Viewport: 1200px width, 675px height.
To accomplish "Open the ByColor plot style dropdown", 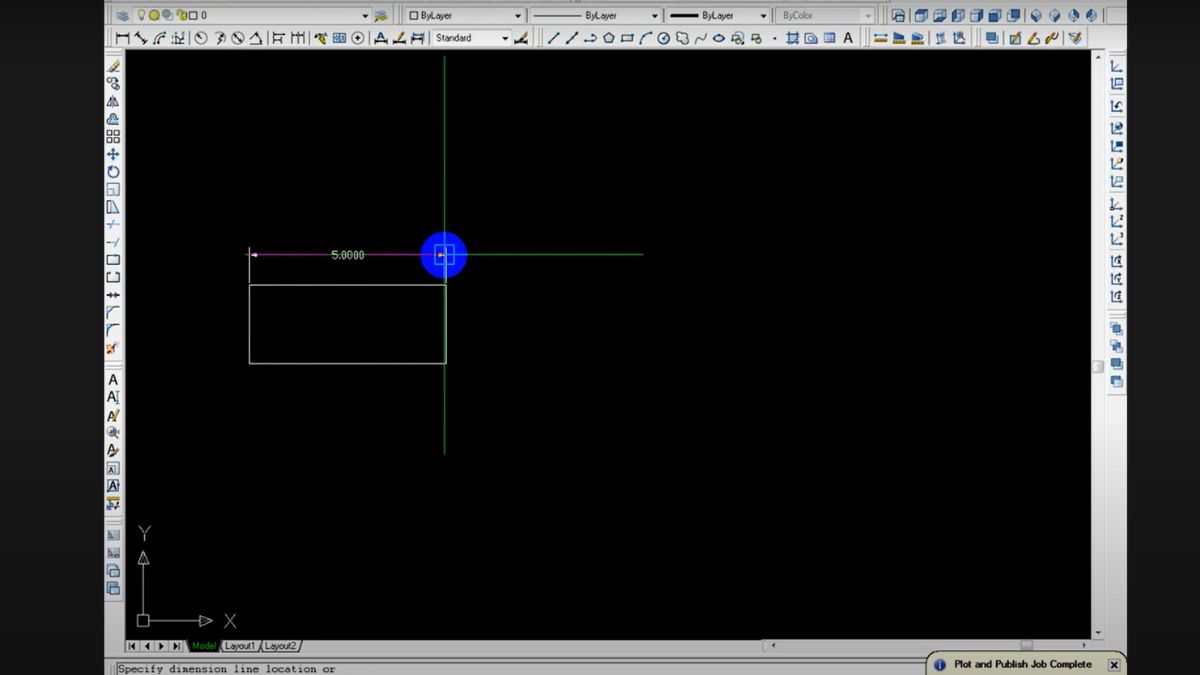I will click(867, 16).
